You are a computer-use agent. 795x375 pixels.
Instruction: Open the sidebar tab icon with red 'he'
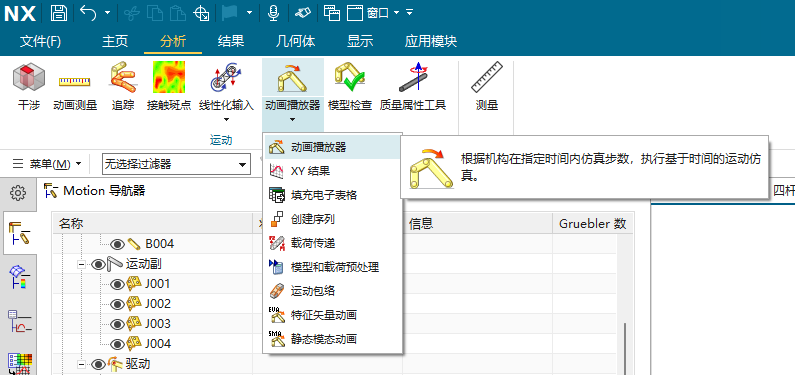[x=19, y=321]
